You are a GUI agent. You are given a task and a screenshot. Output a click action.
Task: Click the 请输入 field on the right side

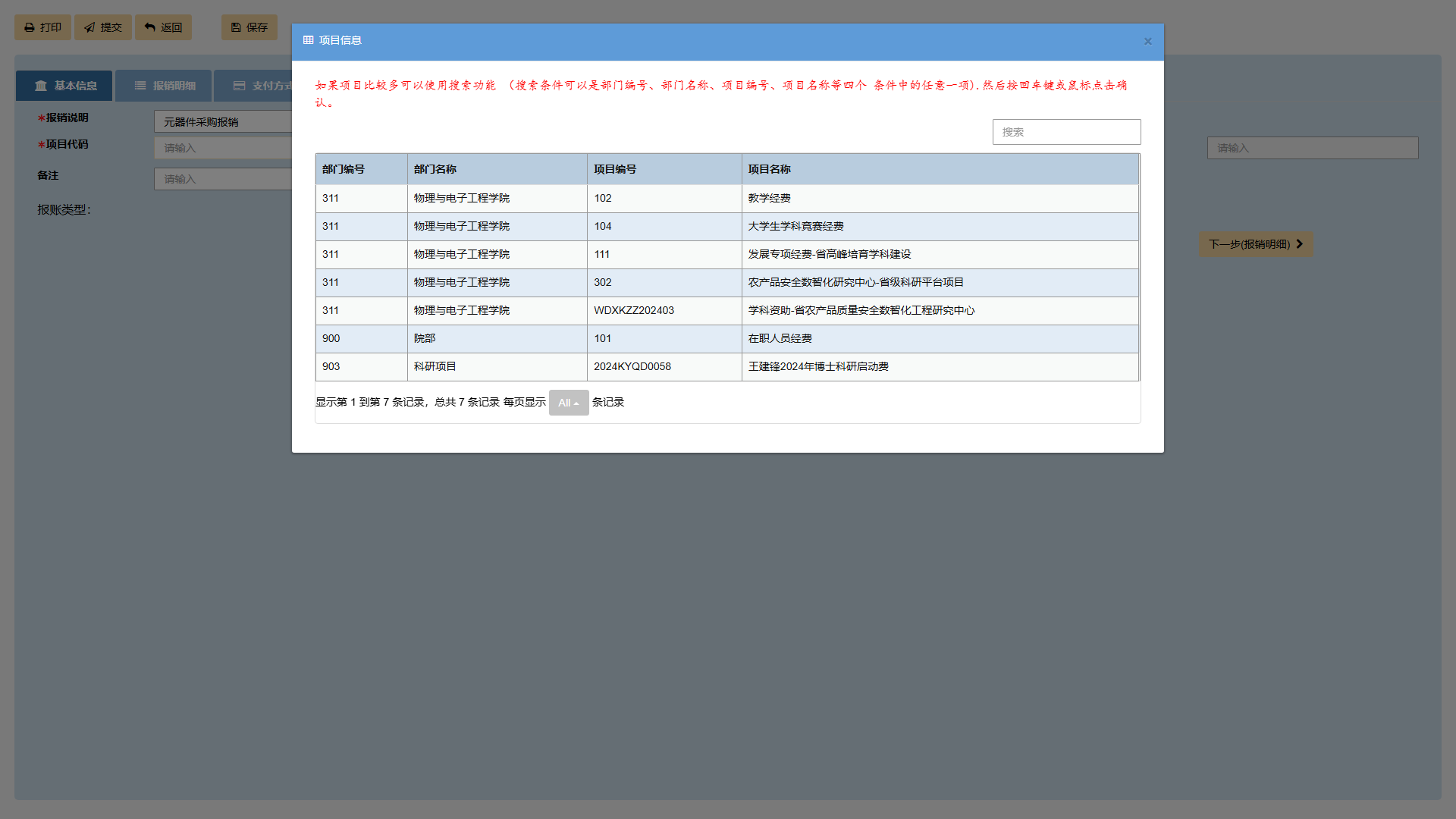pyautogui.click(x=1313, y=148)
